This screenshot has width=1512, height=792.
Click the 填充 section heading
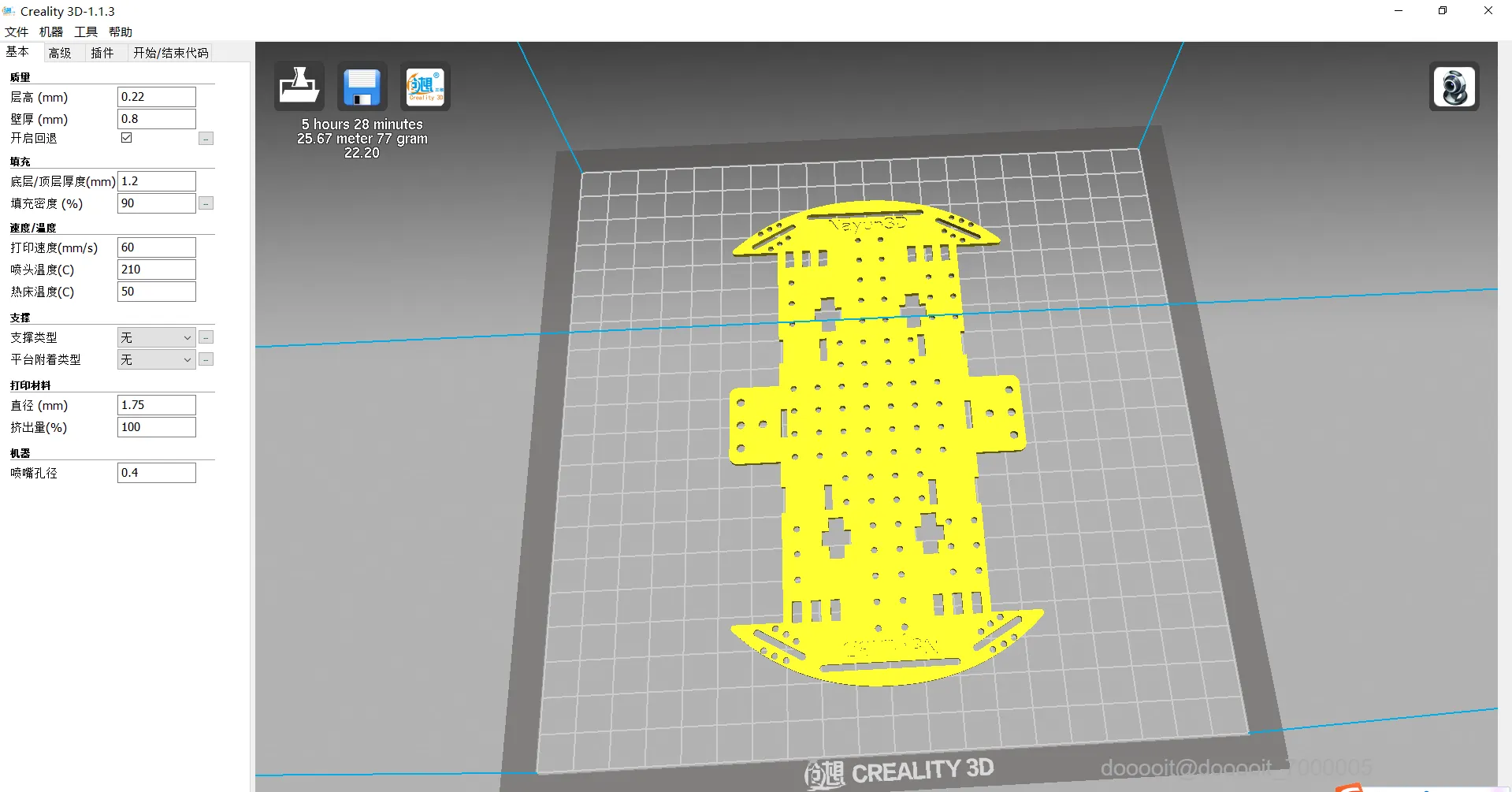coord(20,162)
